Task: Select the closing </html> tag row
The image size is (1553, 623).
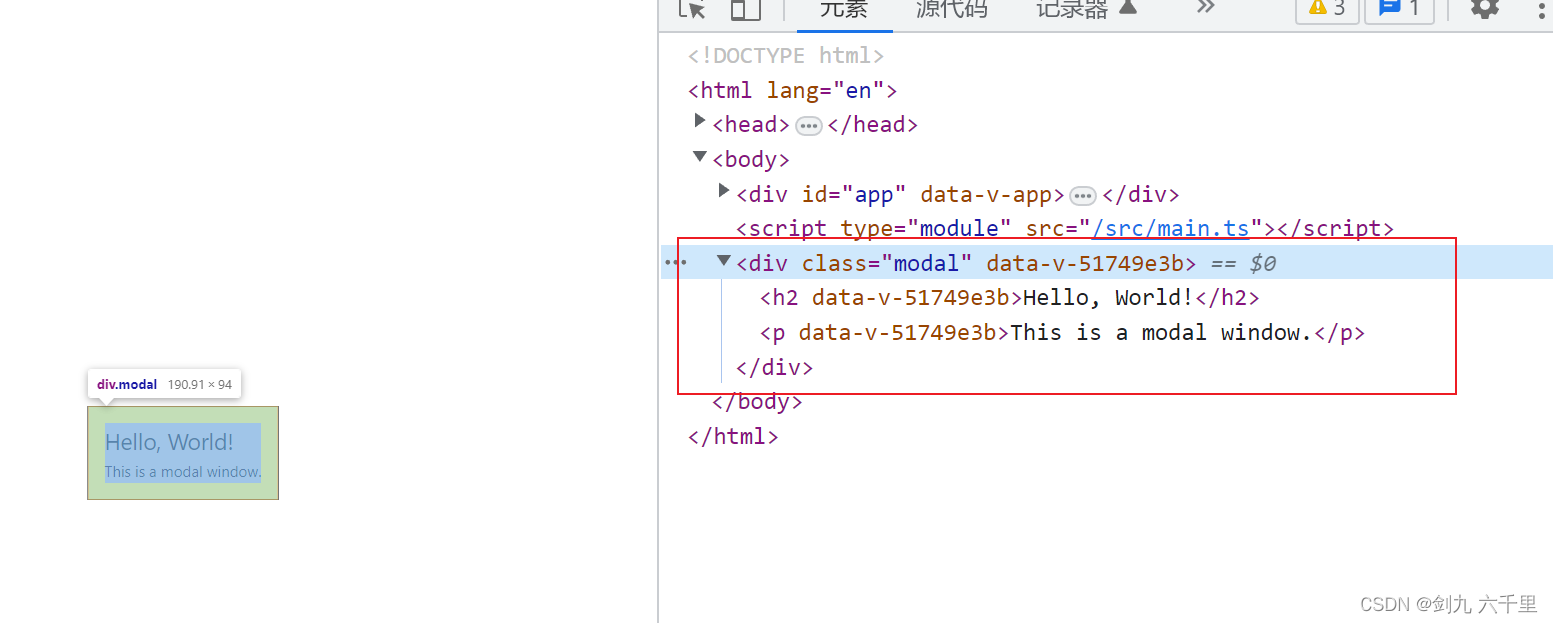Action: (x=733, y=437)
